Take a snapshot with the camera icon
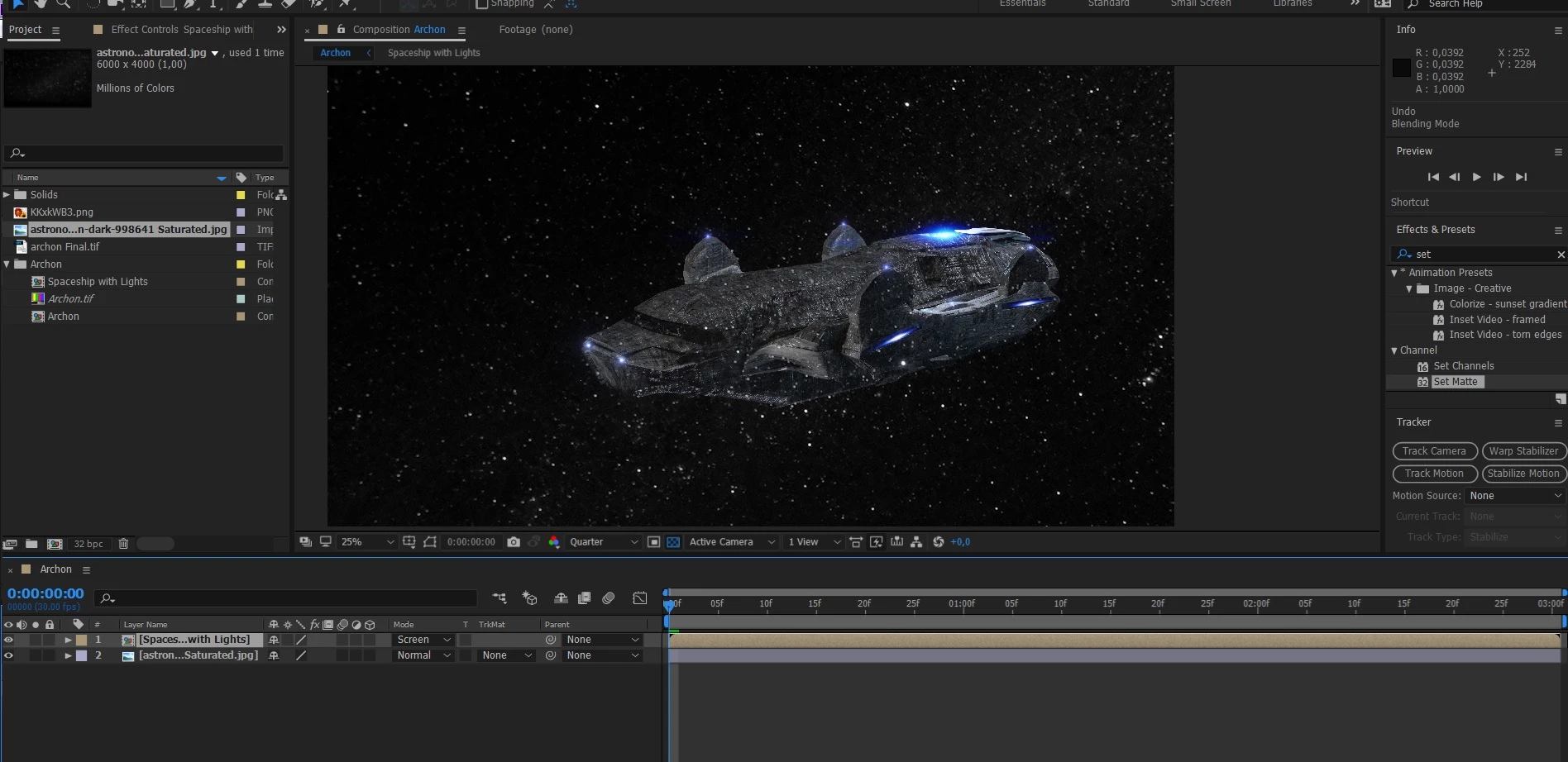Image resolution: width=1568 pixels, height=762 pixels. click(x=514, y=542)
